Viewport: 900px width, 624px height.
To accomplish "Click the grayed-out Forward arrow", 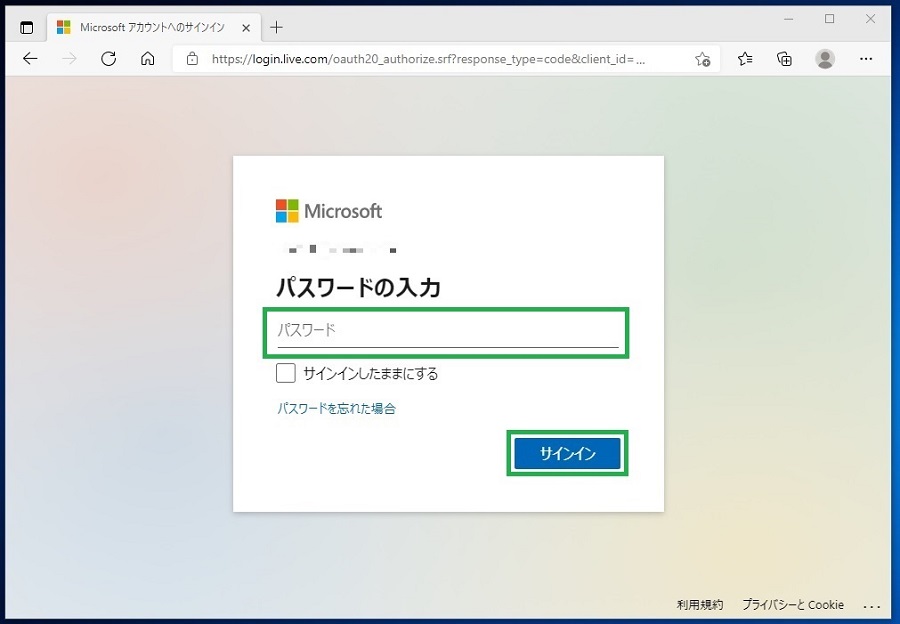I will (x=69, y=59).
